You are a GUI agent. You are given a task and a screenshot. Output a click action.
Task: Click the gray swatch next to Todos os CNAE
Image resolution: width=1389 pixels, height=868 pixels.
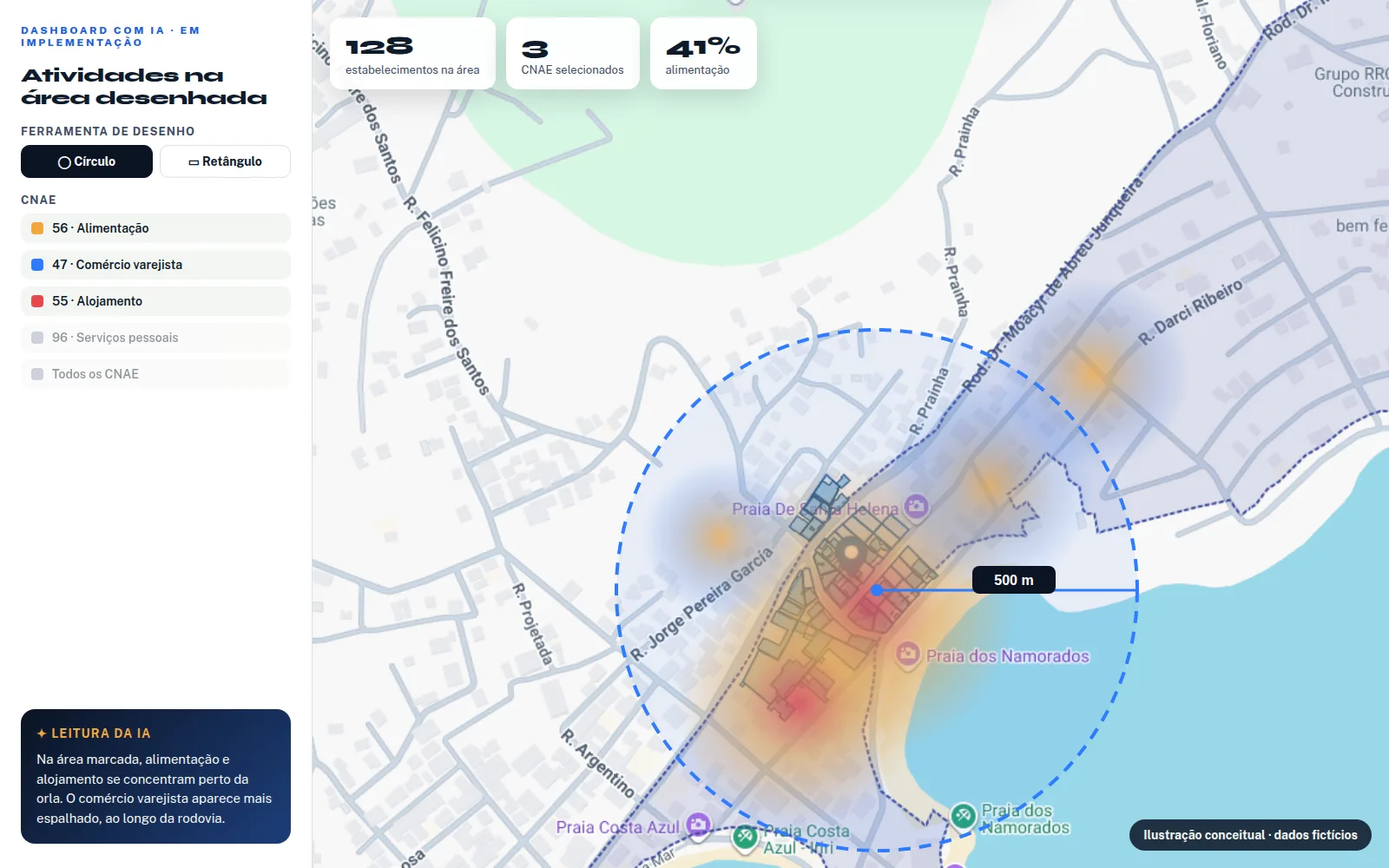(37, 374)
